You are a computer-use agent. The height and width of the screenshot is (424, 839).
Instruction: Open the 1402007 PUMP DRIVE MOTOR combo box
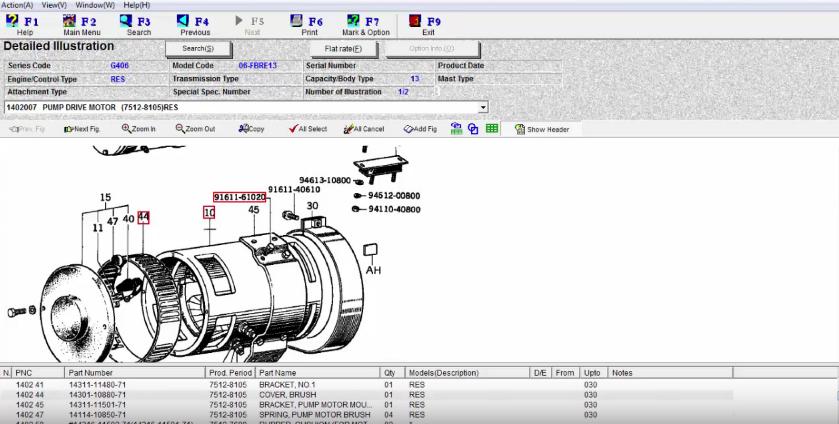point(246,107)
